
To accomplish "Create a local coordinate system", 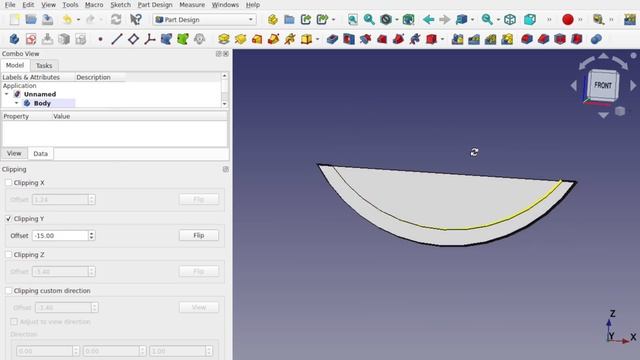I will pos(150,39).
